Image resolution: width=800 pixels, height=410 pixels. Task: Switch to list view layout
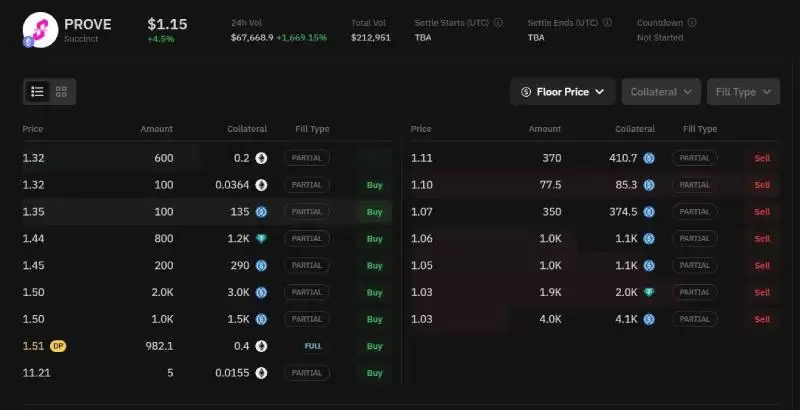[x=38, y=92]
